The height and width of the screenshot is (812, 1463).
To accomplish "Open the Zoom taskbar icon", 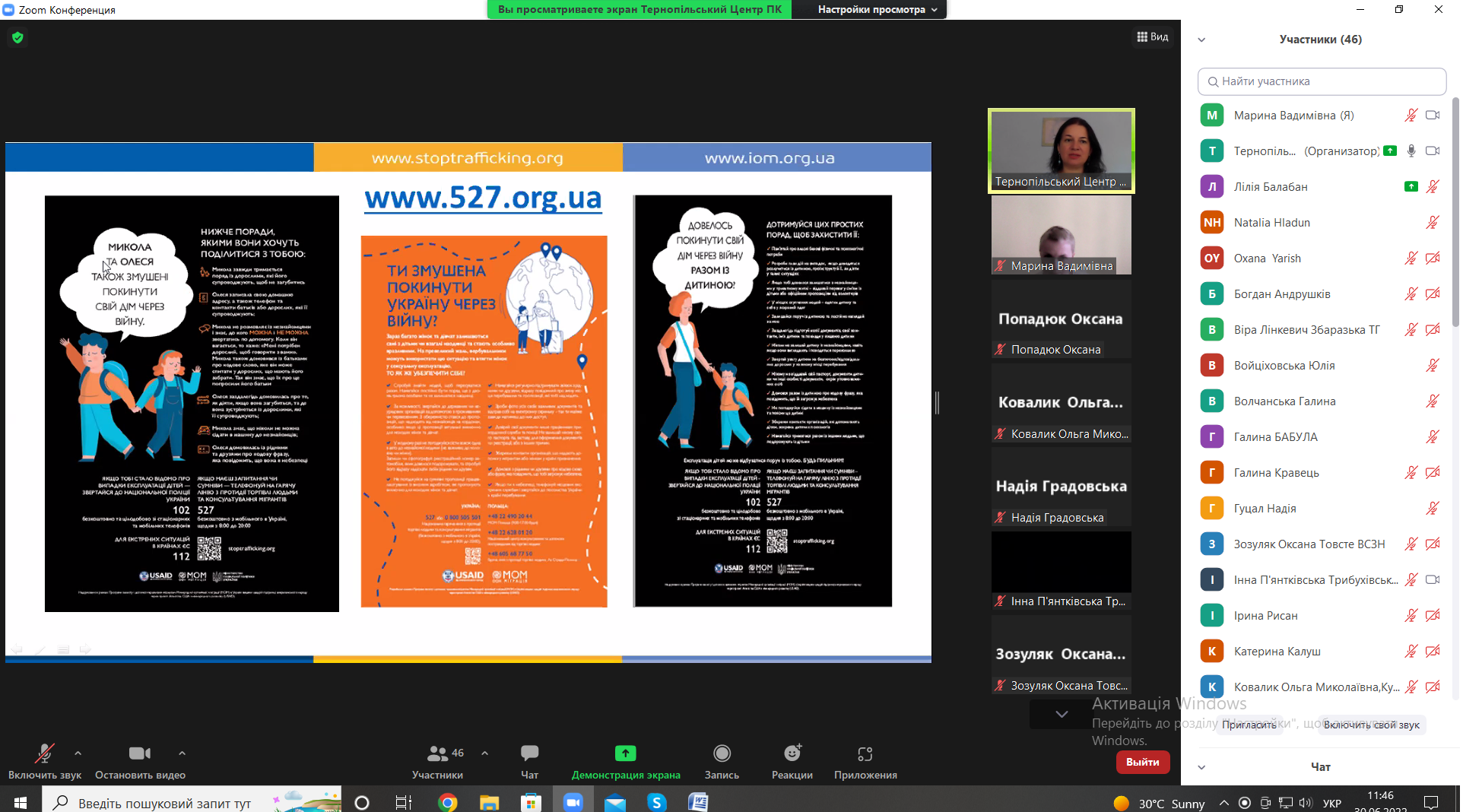I will [x=573, y=802].
